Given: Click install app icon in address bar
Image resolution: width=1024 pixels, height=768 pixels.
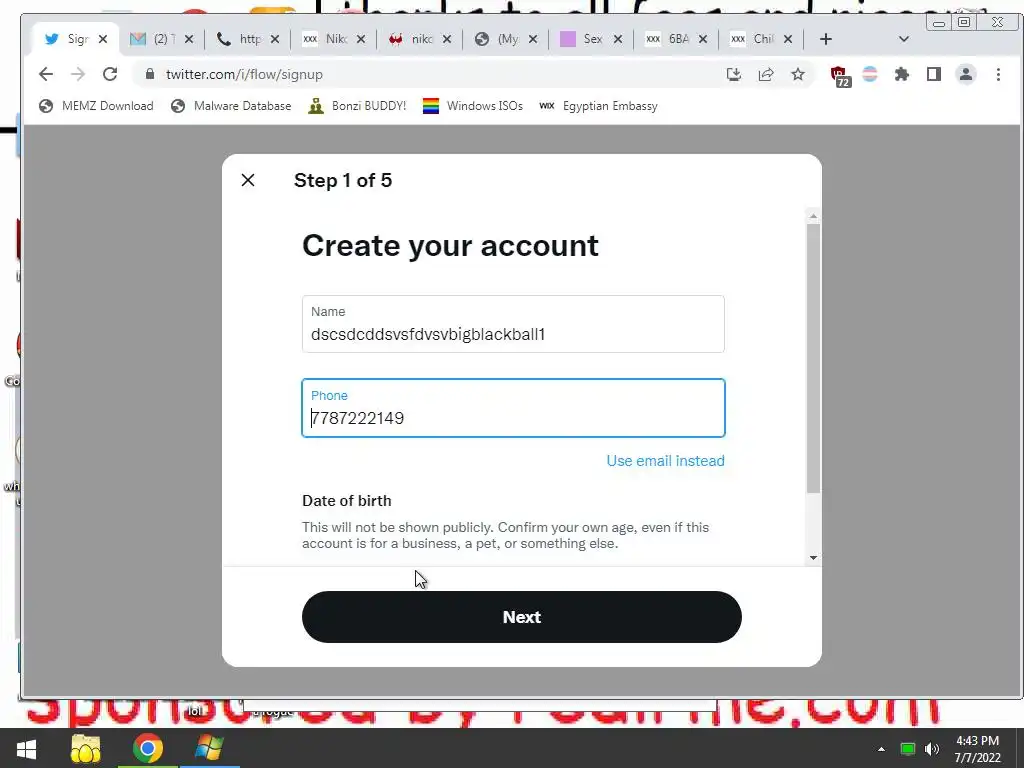Looking at the screenshot, I should (734, 74).
